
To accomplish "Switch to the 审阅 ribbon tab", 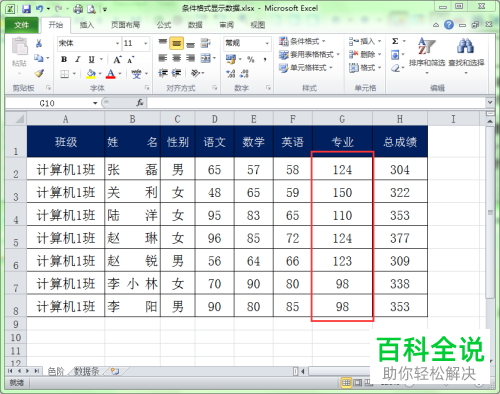I will pos(226,25).
